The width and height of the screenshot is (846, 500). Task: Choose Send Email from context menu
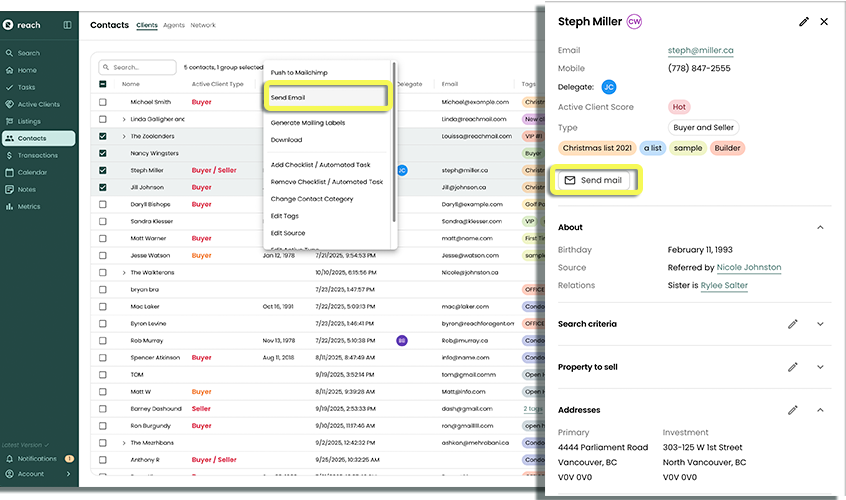[326, 97]
